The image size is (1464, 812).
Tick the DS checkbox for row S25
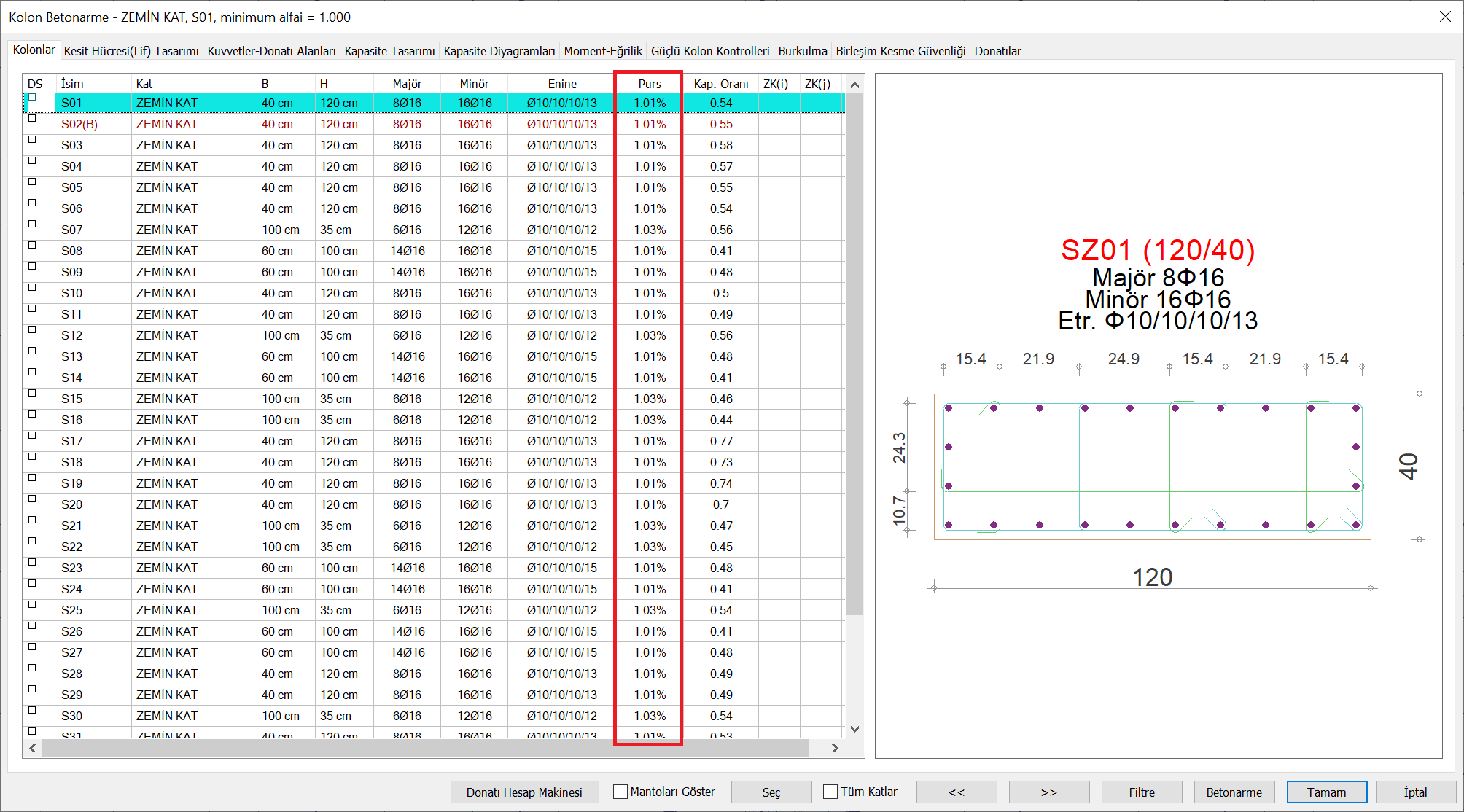[x=32, y=604]
